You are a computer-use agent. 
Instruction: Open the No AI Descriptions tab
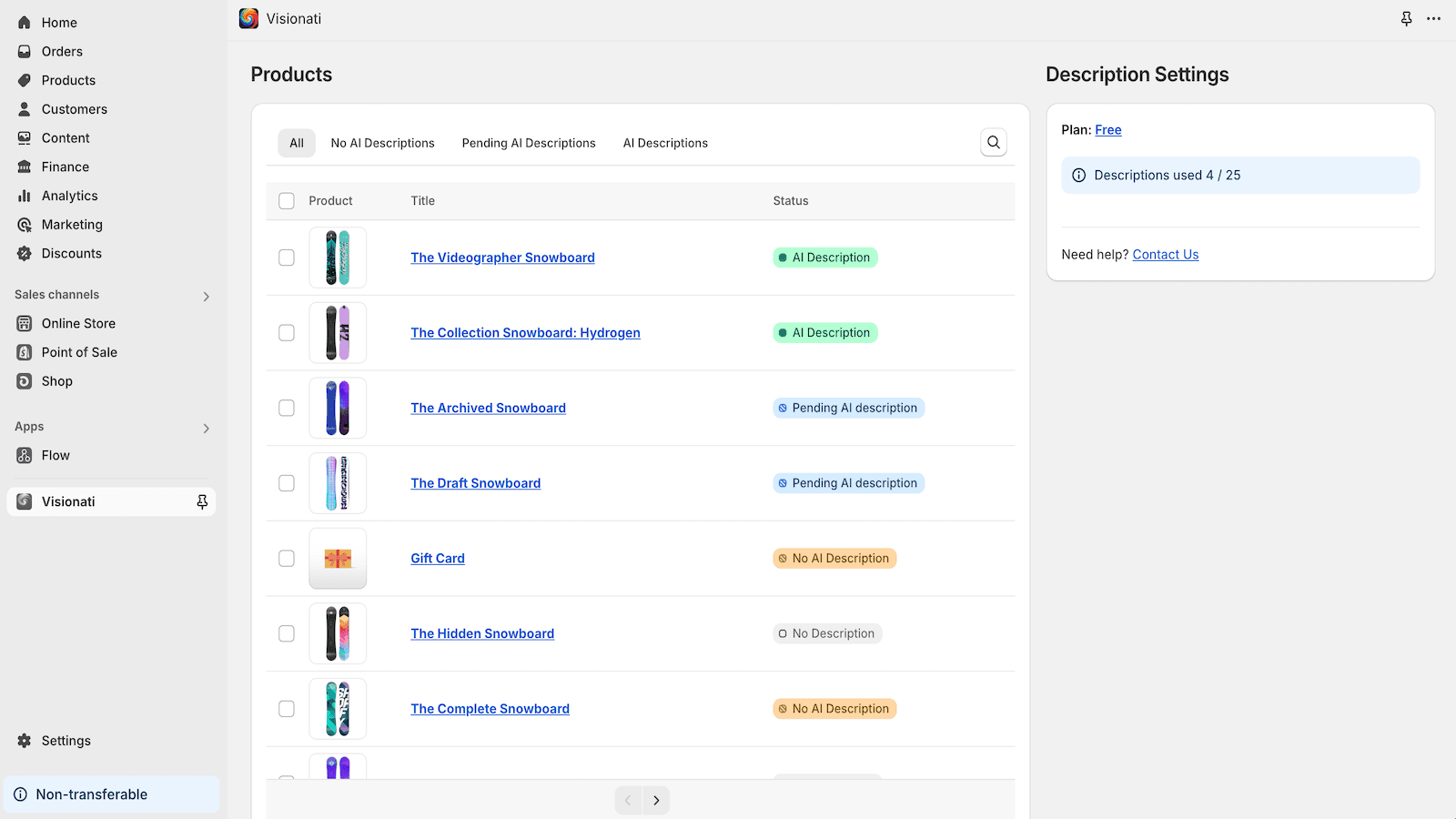tap(382, 143)
